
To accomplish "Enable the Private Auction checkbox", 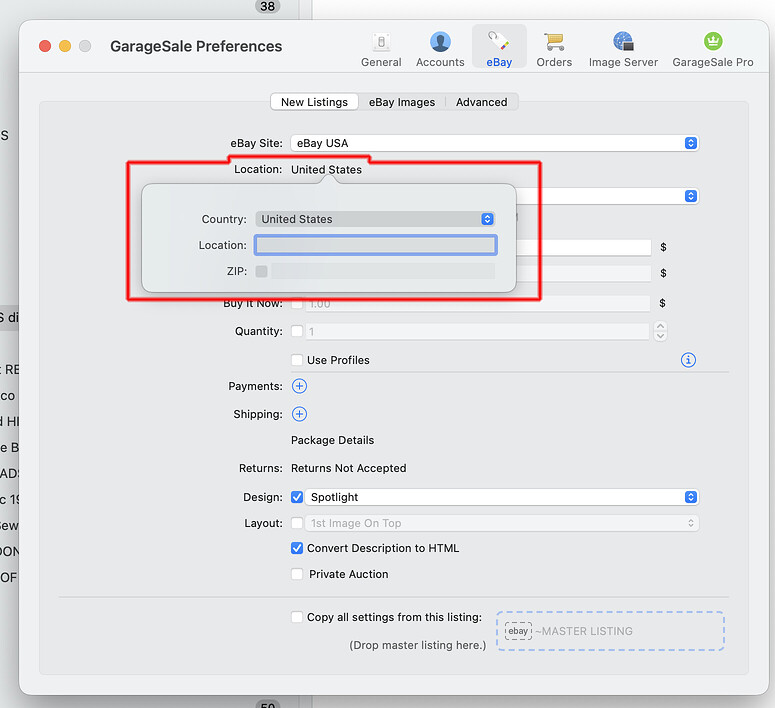I will point(297,574).
